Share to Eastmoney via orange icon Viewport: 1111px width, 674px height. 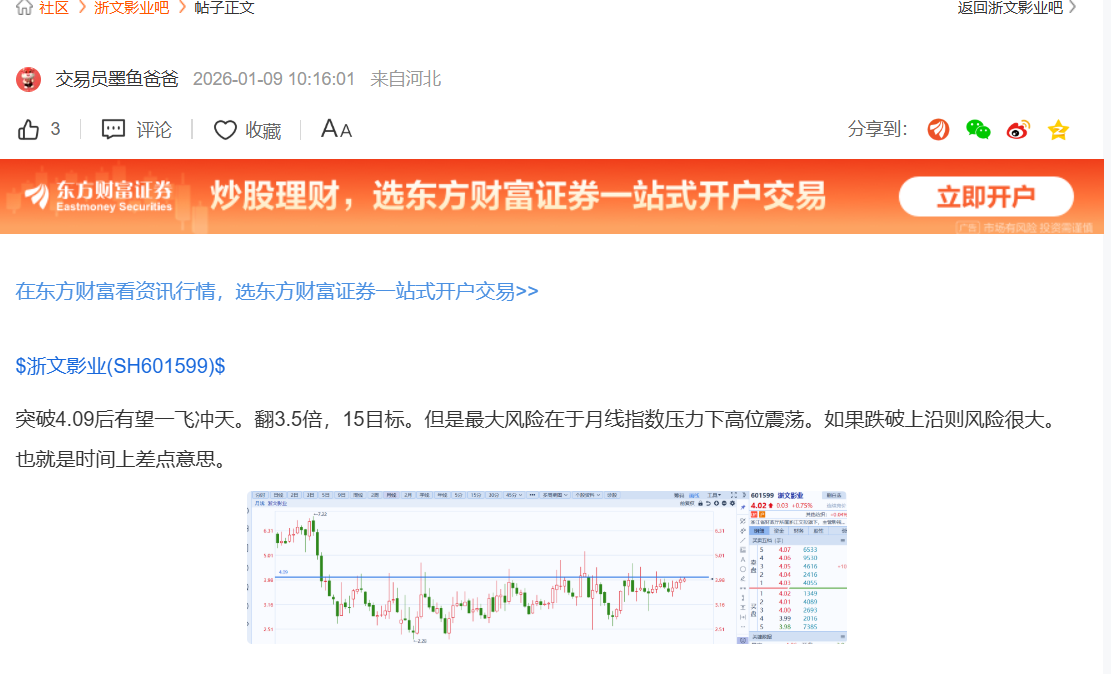pyautogui.click(x=938, y=130)
